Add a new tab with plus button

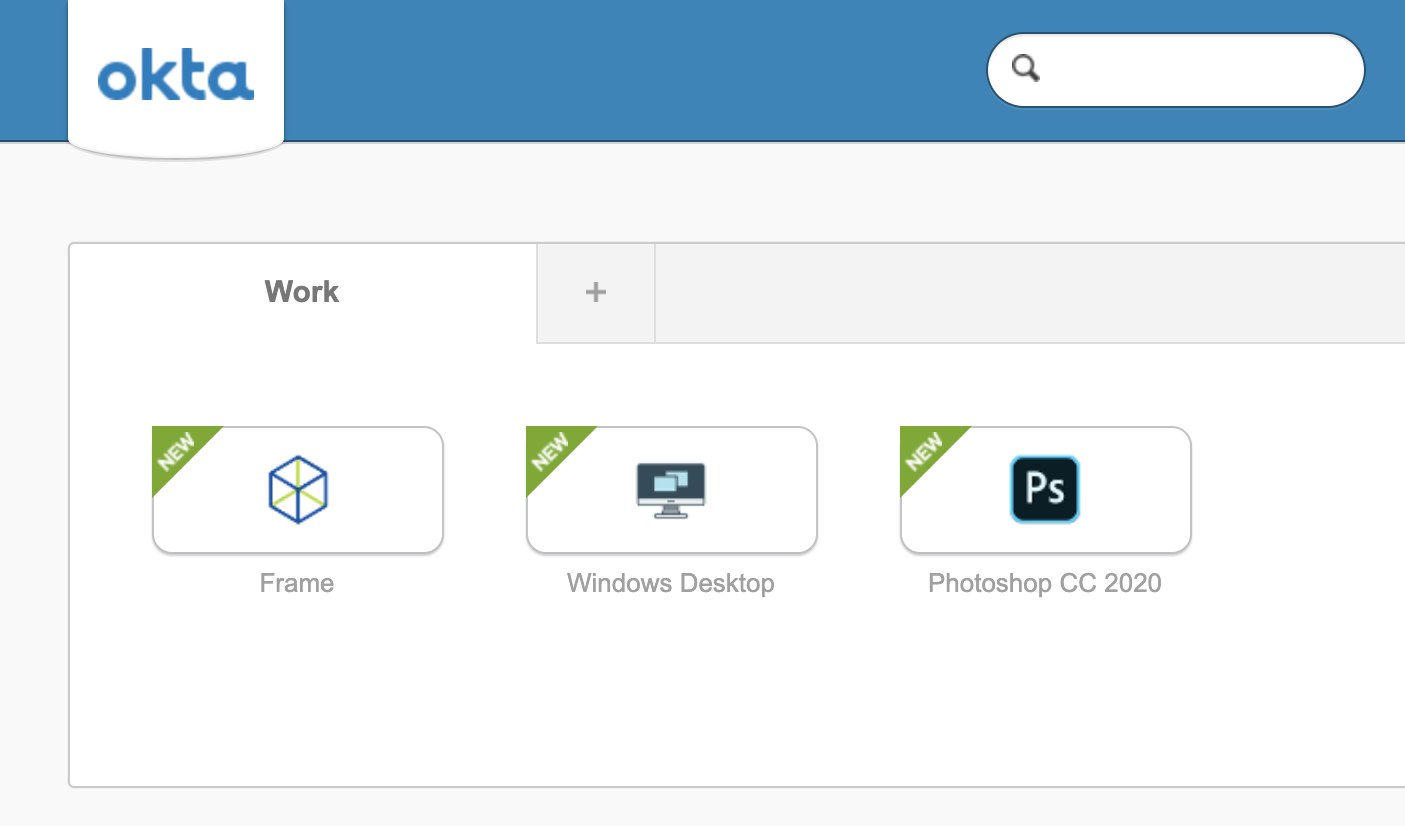click(x=596, y=292)
